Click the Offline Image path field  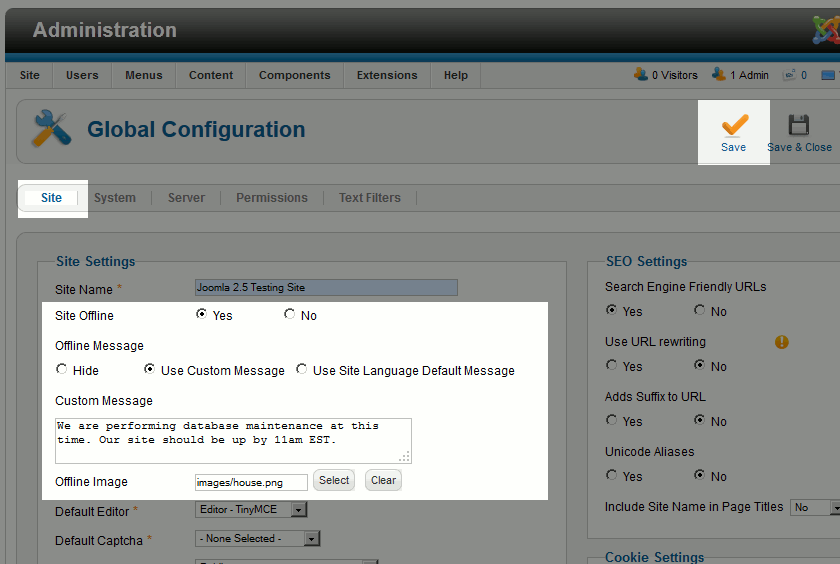251,482
